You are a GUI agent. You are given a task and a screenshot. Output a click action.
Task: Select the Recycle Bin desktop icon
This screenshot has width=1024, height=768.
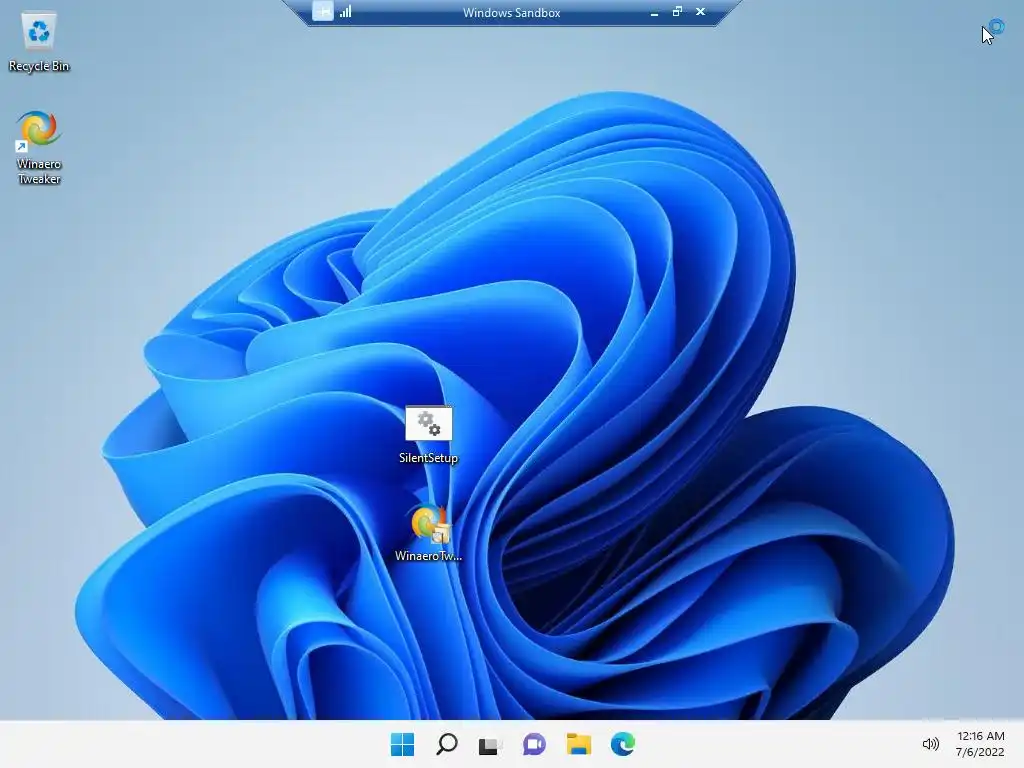(x=39, y=42)
